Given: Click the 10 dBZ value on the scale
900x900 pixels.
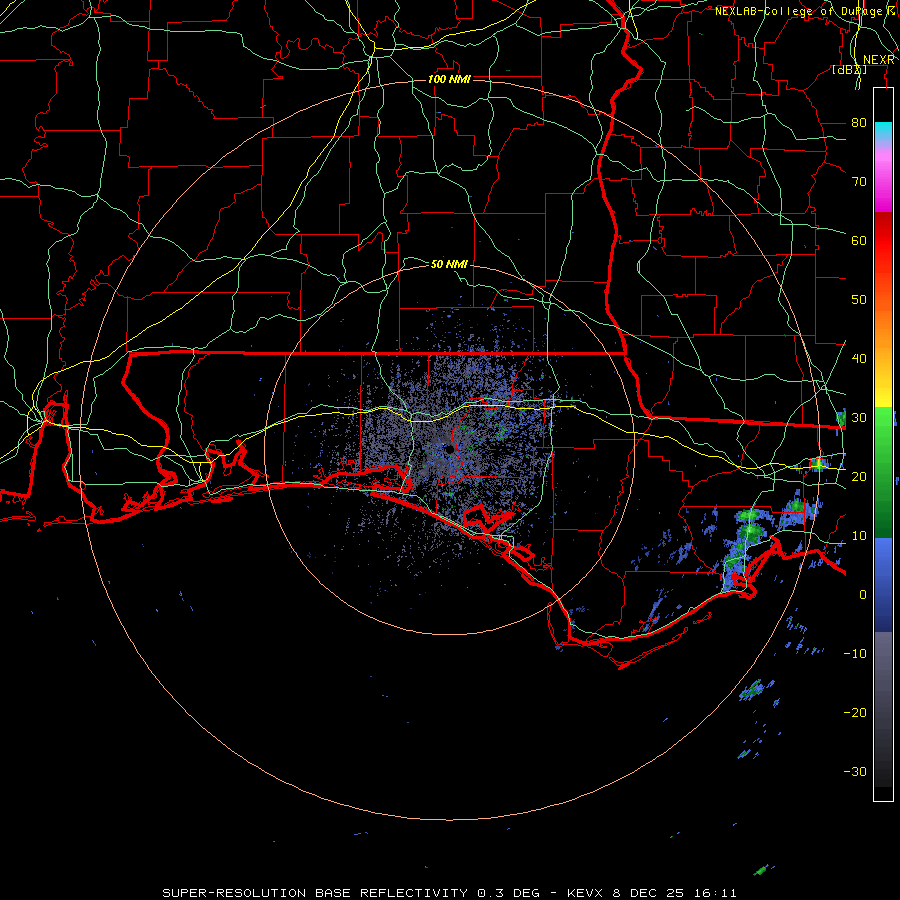Looking at the screenshot, I should (859, 536).
